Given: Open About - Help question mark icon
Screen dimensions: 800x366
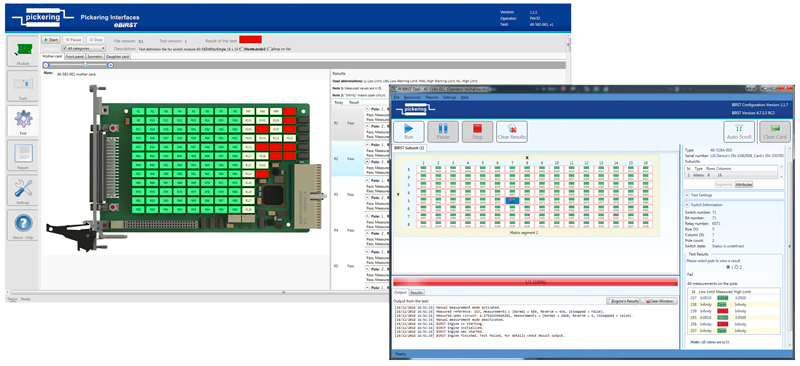Looking at the screenshot, I should pos(22,225).
